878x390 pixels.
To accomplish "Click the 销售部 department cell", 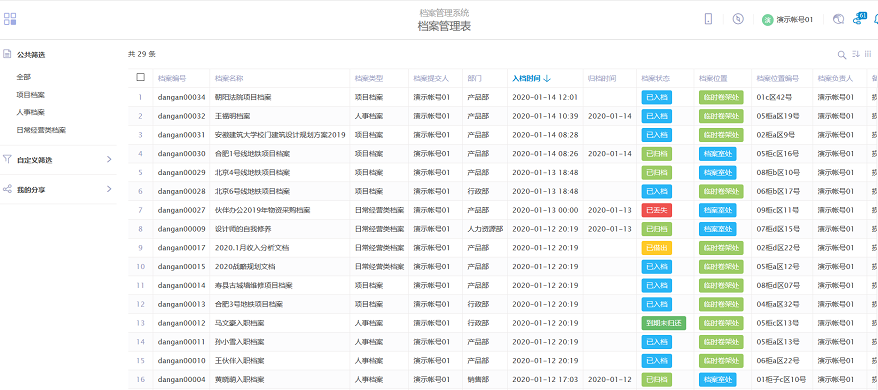I will tap(478, 379).
